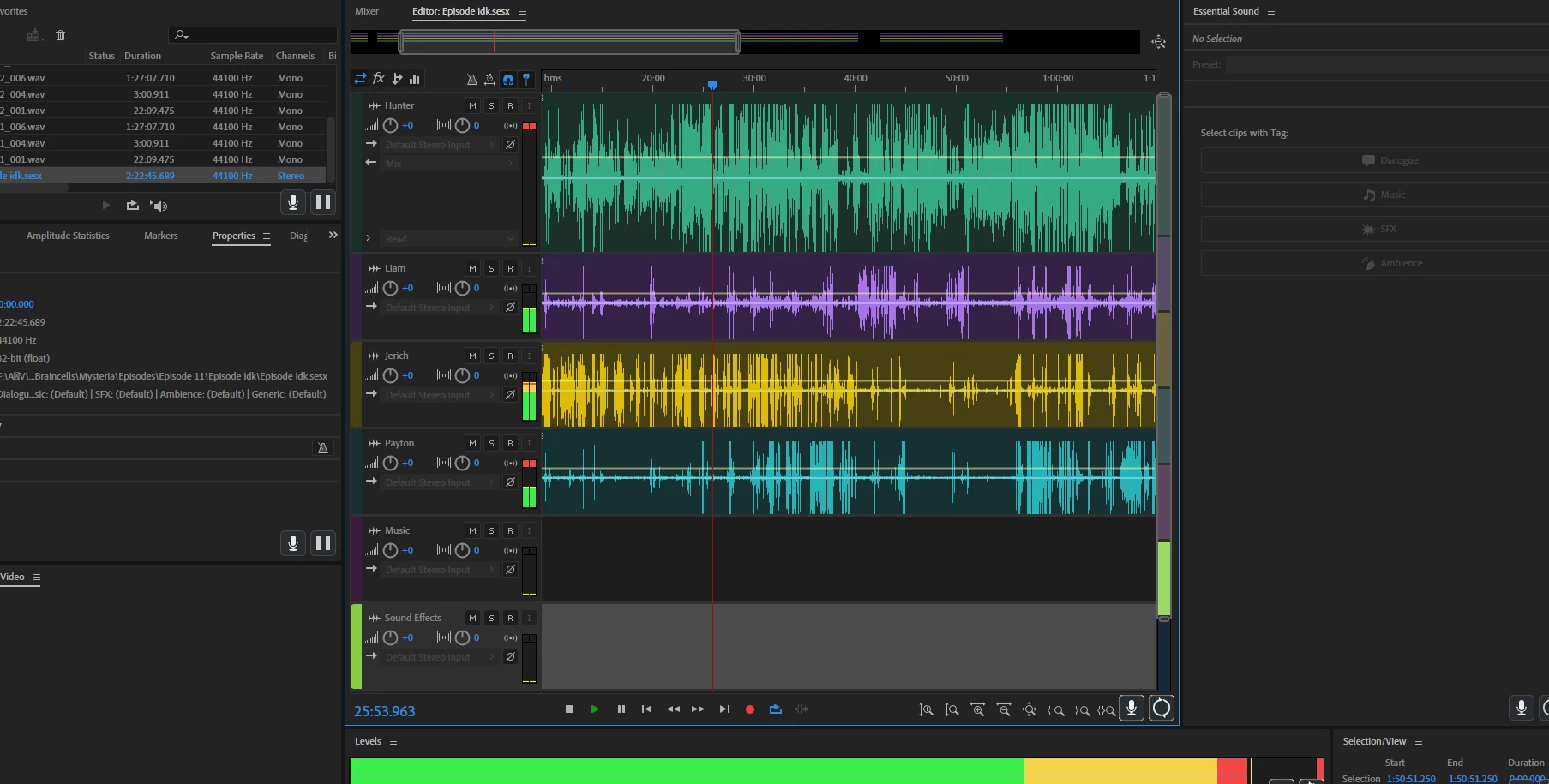Click zoom in at in point icon
This screenshot has width=1549, height=784.
click(x=1055, y=710)
